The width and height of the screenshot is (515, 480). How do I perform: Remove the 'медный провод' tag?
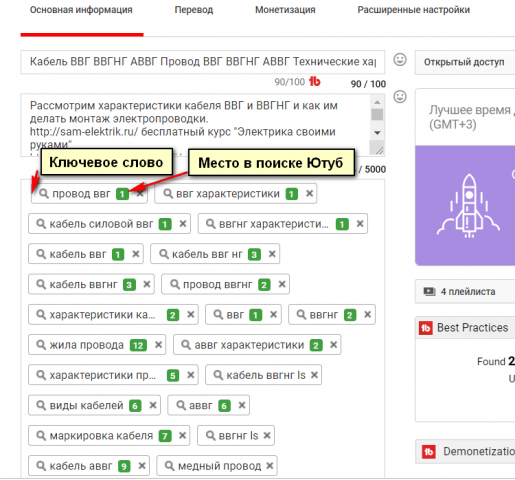[270, 466]
